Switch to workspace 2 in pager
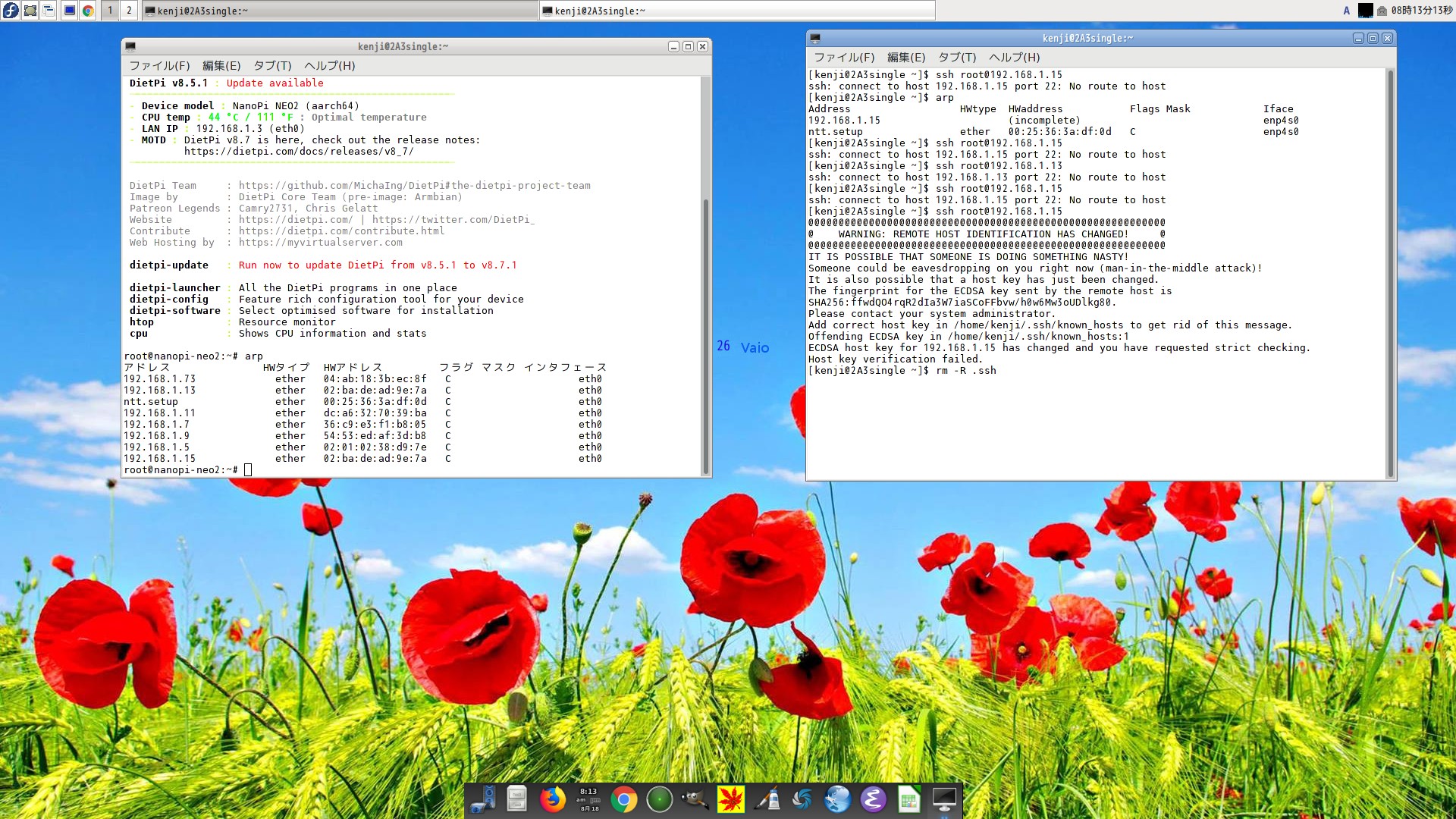The height and width of the screenshot is (819, 1456). (x=129, y=11)
